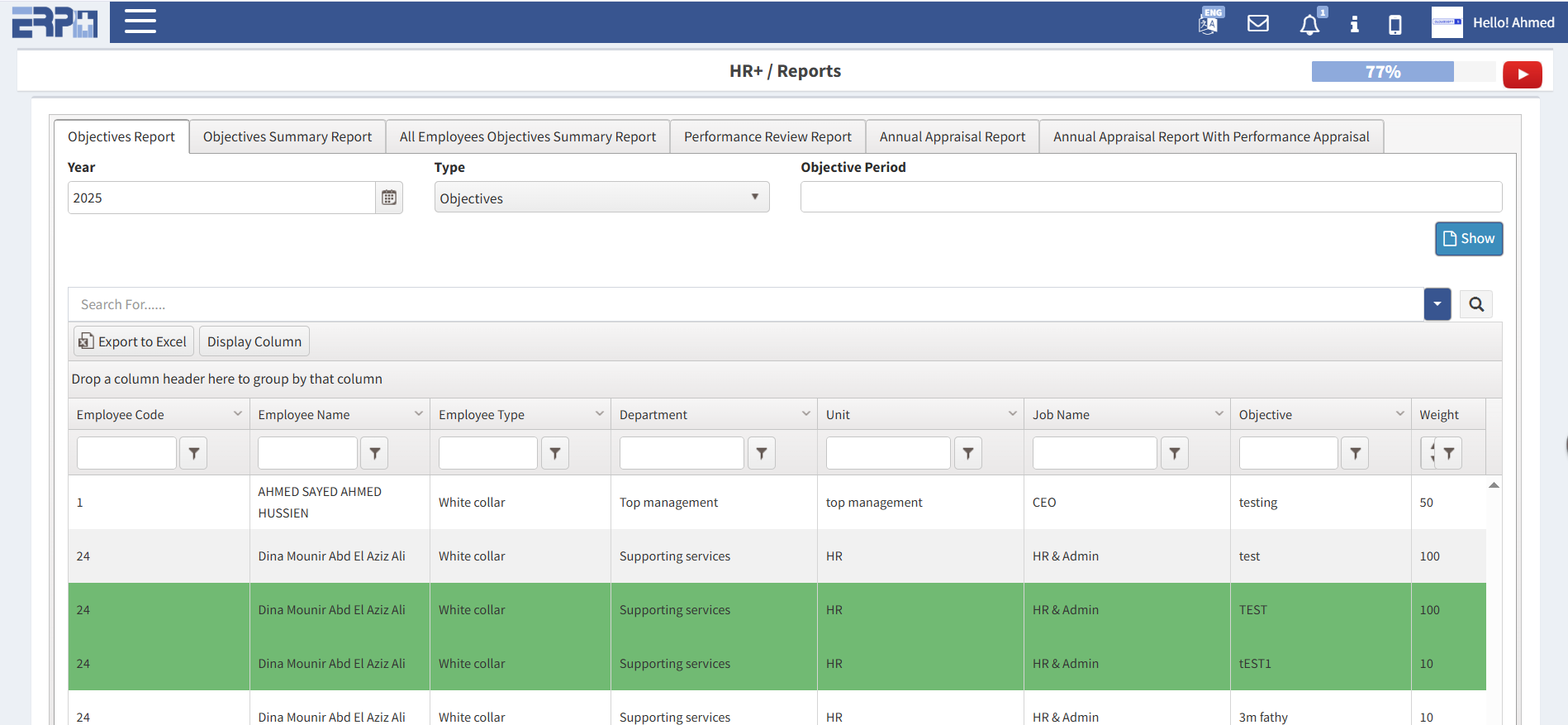Click the search magnifier button
The image size is (1568, 725).
(1475, 304)
